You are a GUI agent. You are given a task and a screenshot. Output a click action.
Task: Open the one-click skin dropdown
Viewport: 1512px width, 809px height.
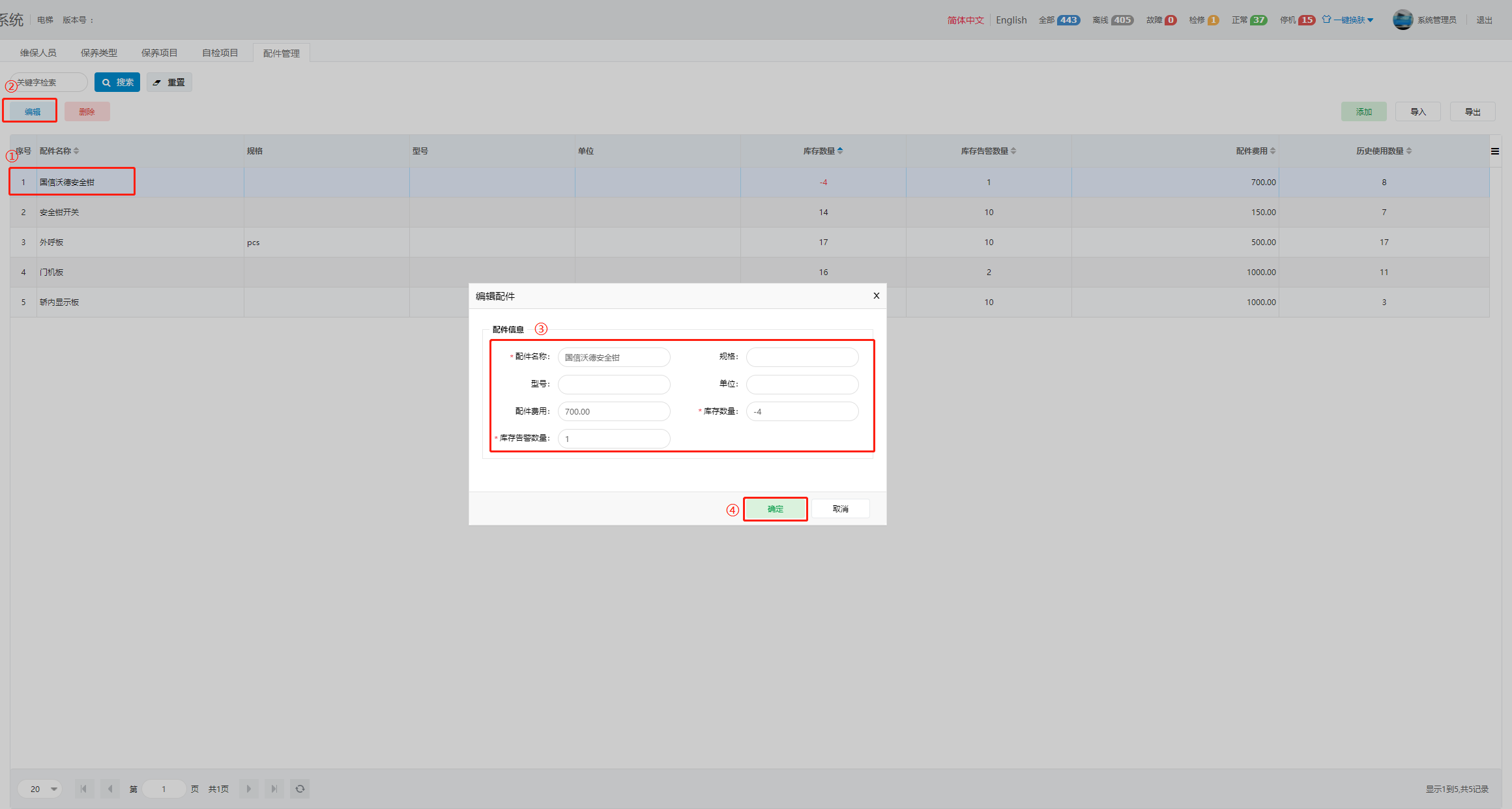(x=1348, y=20)
